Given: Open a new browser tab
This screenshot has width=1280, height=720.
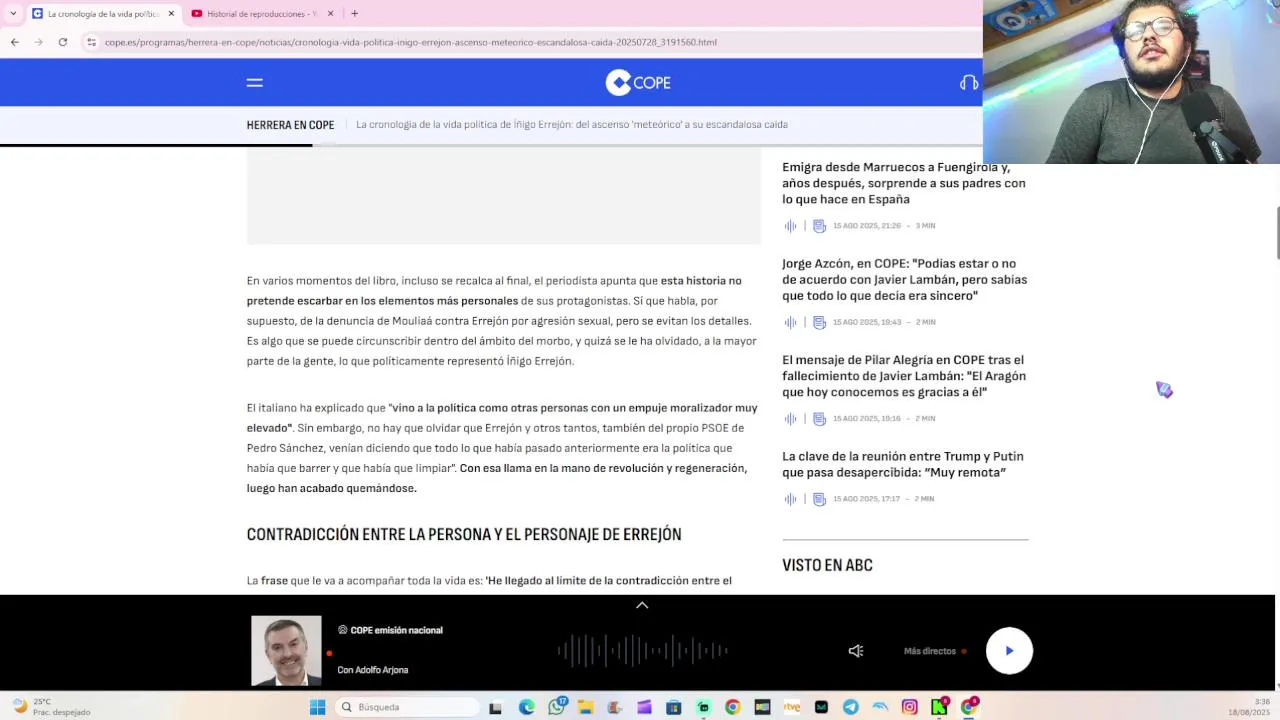Looking at the screenshot, I should pos(354,14).
